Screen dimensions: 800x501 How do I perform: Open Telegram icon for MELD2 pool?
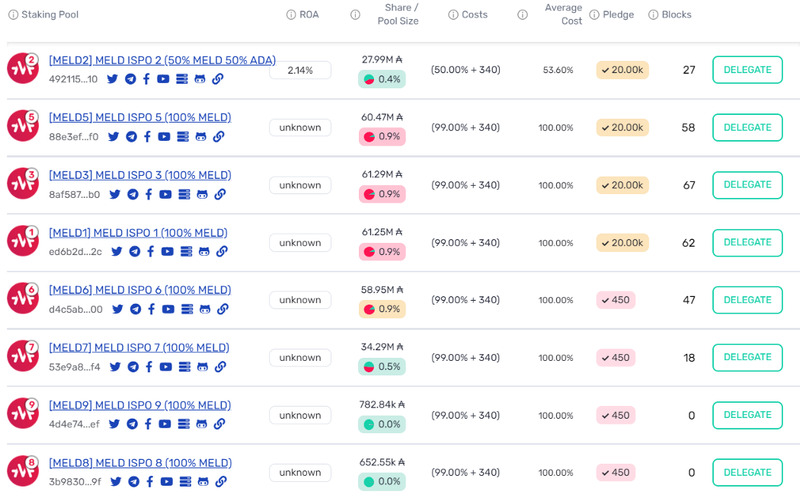pos(130,79)
